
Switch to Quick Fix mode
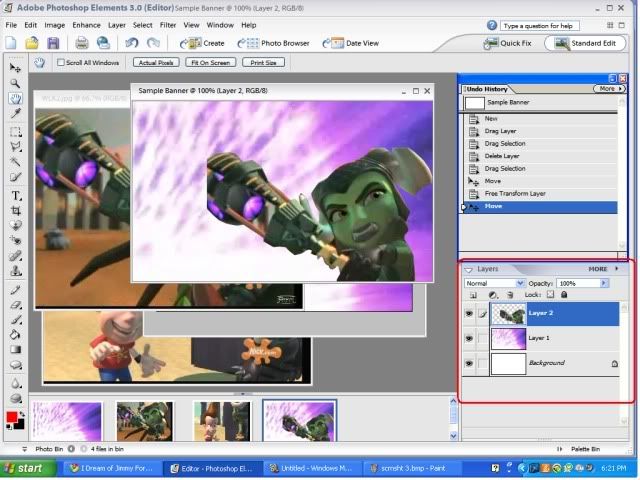click(x=509, y=43)
